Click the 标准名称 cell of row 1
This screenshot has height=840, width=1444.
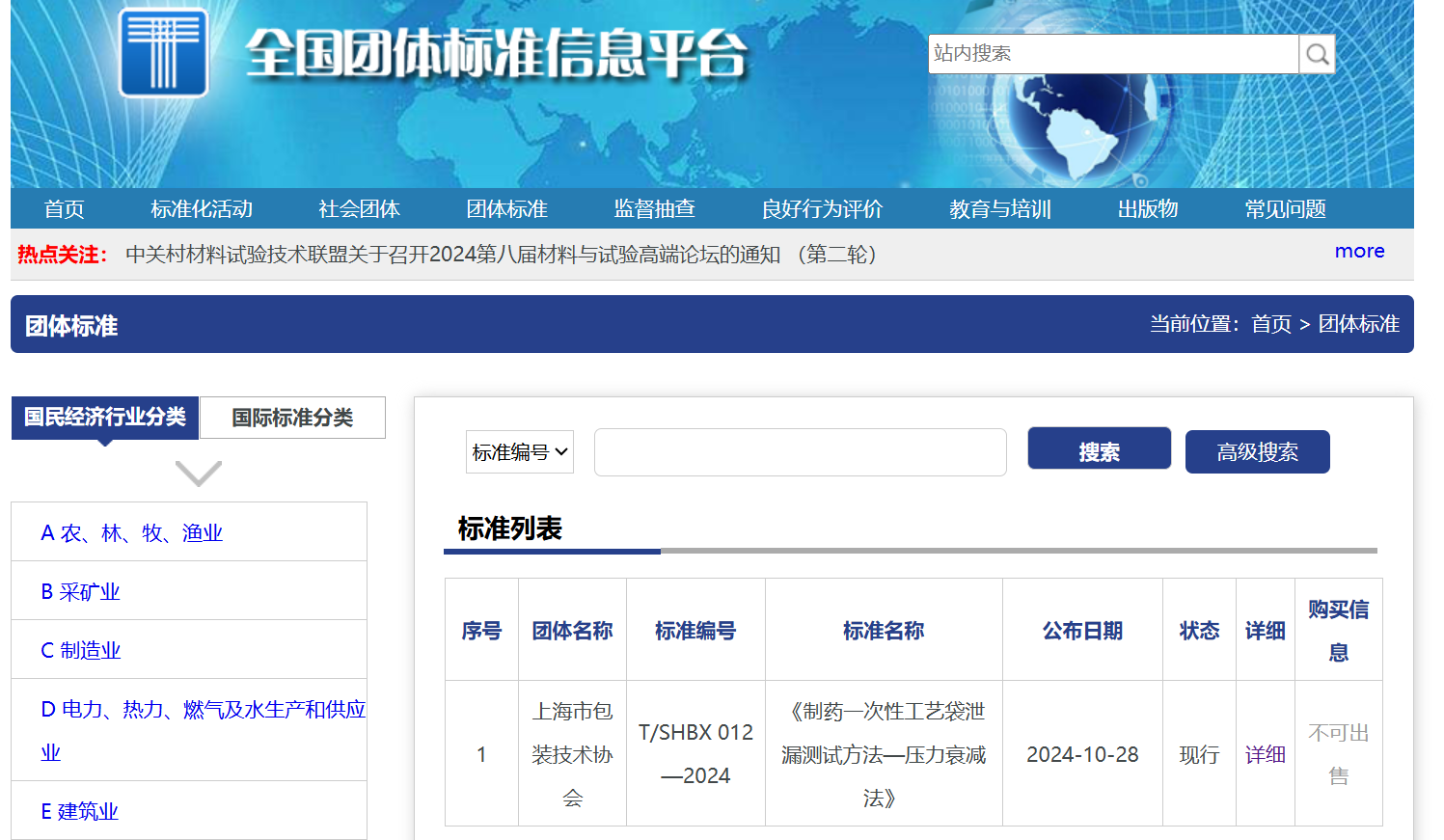tap(884, 754)
